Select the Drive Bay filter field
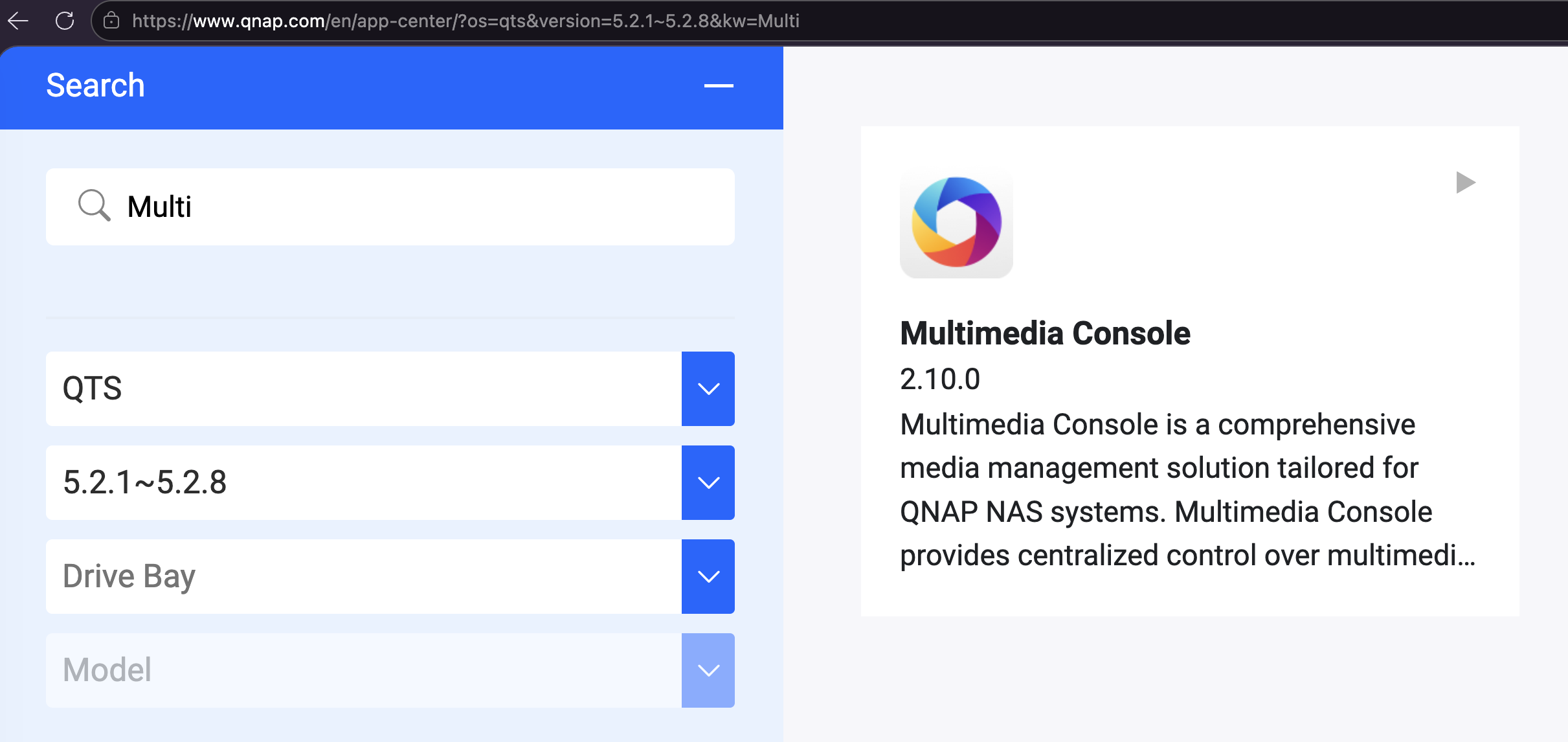Viewport: 1568px width, 742px height. coord(363,576)
